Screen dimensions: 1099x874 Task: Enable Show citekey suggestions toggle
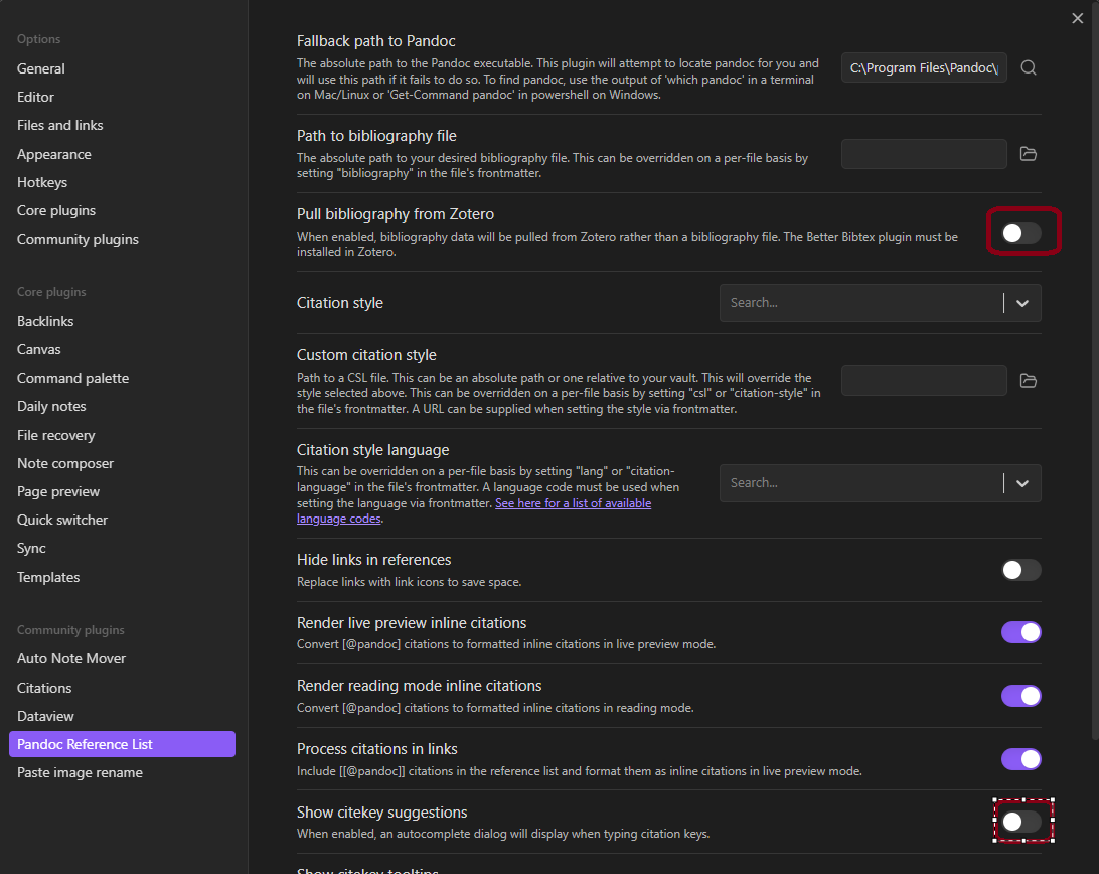pyautogui.click(x=1021, y=822)
